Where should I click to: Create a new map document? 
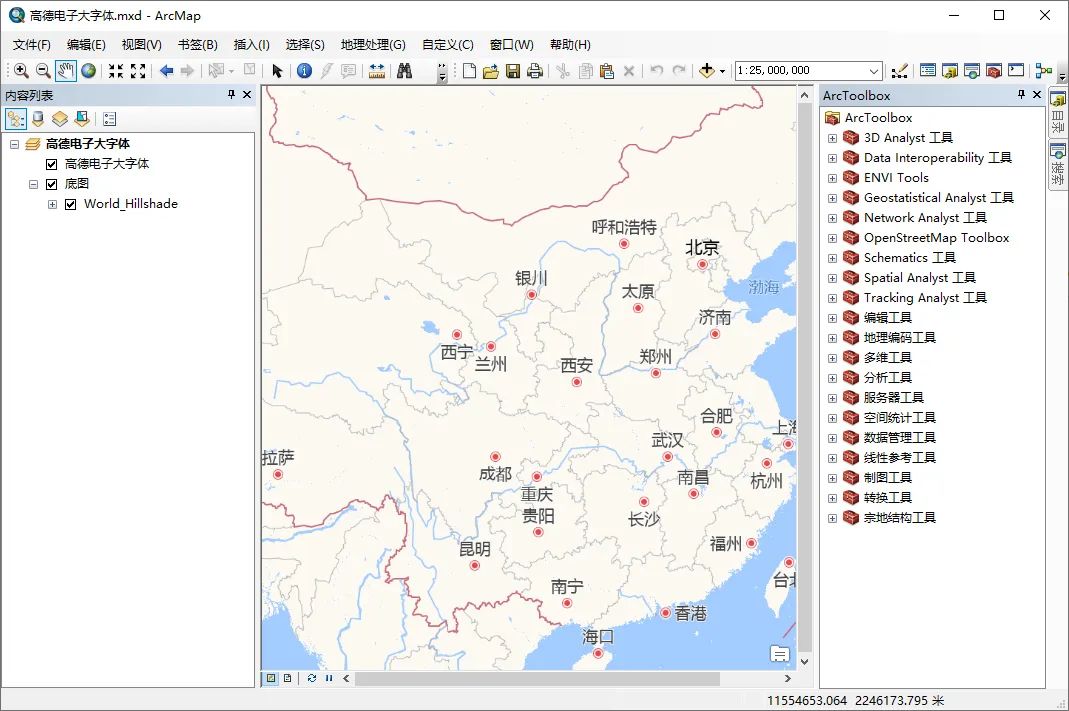tap(469, 70)
